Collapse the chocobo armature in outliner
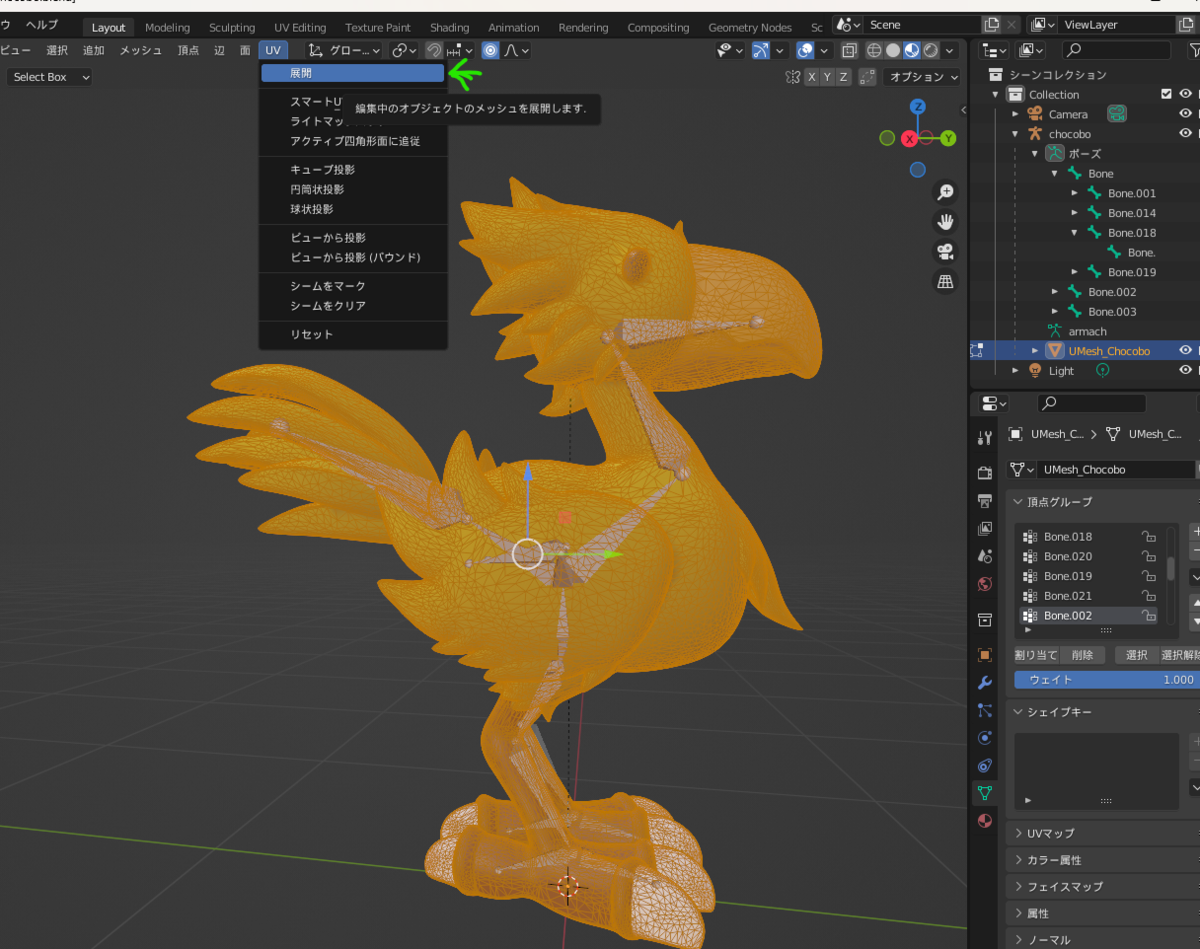1200x949 pixels. tap(1015, 133)
